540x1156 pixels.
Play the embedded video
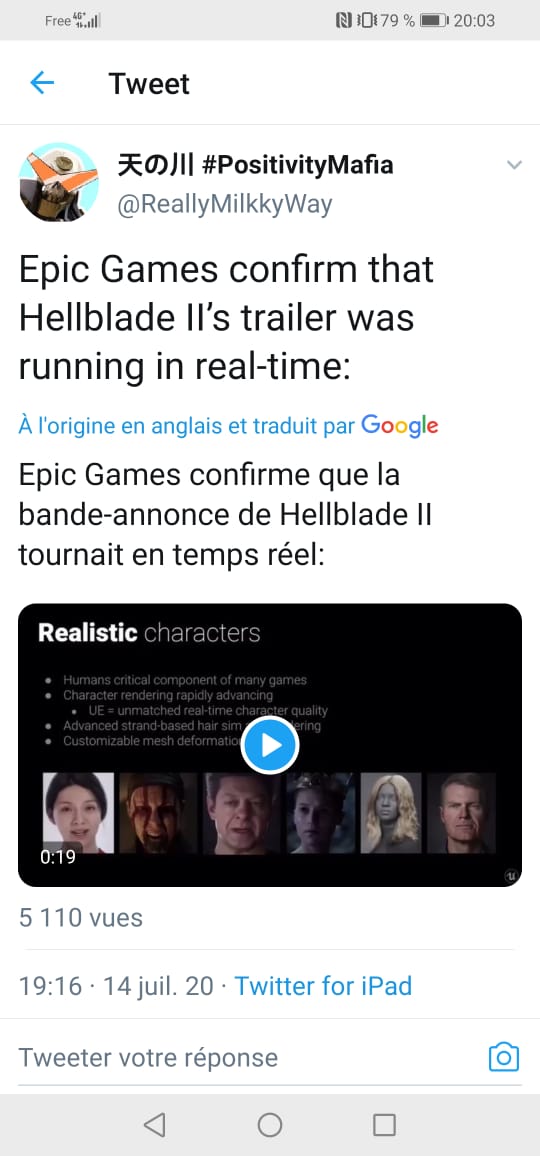coord(270,745)
